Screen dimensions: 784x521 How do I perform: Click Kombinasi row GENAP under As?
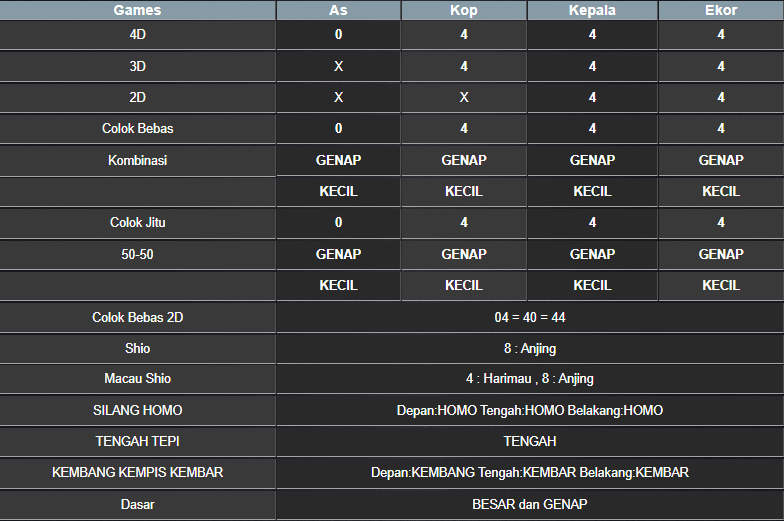(338, 160)
